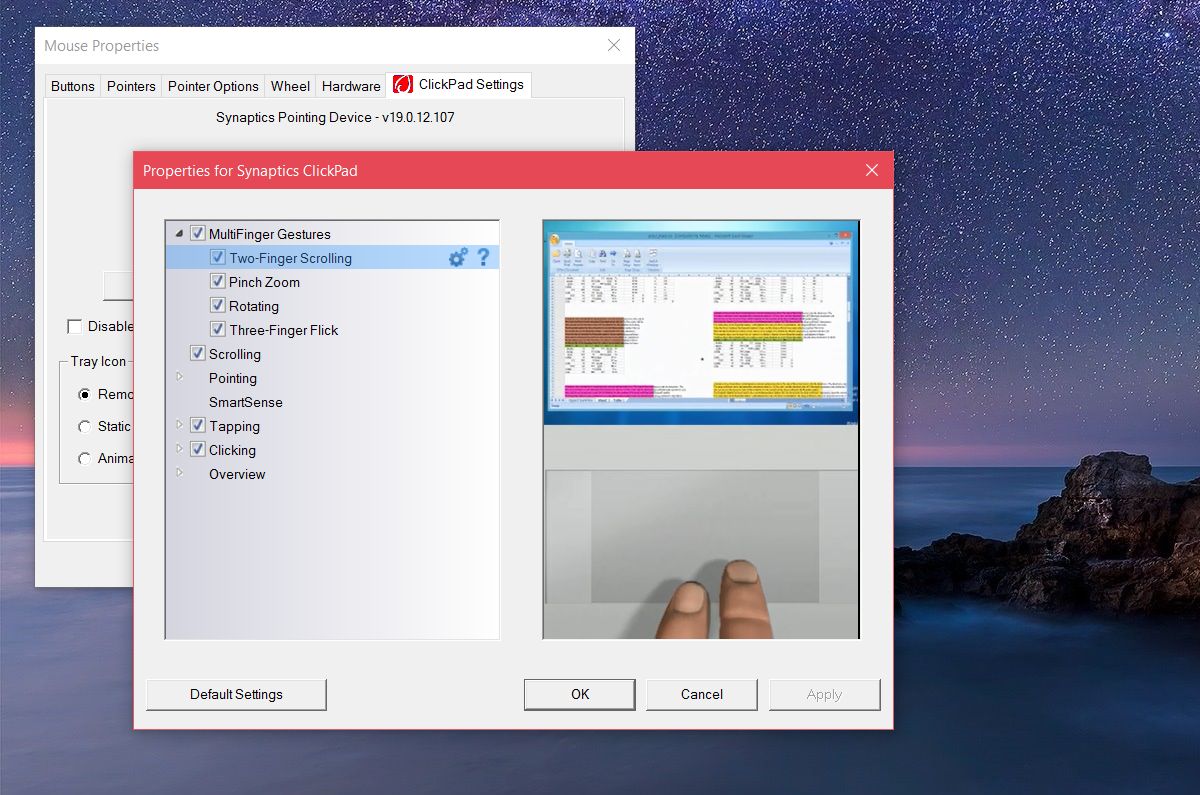1200x795 pixels.
Task: Select Remove tray icon radio option
Action: point(85,394)
